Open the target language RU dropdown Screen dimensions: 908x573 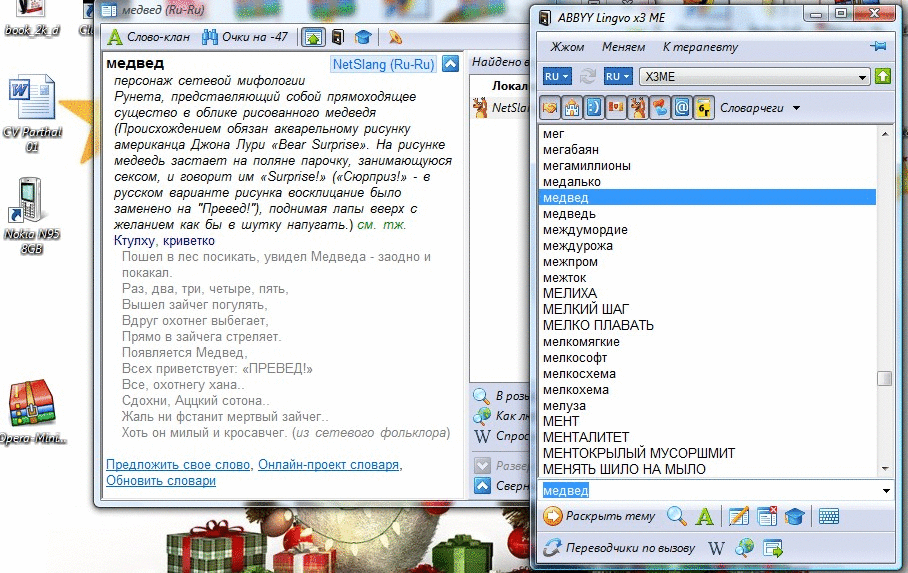click(618, 76)
